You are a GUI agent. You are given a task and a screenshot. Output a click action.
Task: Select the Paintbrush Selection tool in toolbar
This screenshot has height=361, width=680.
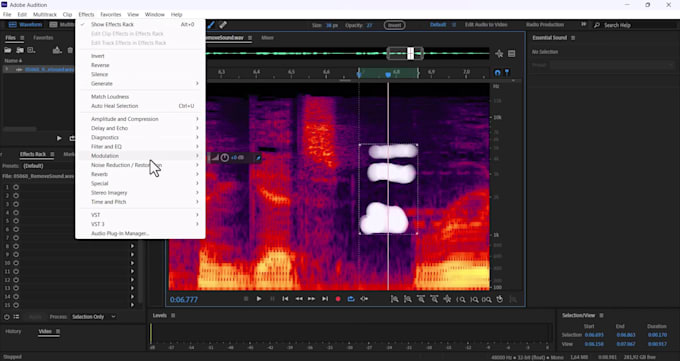point(212,25)
